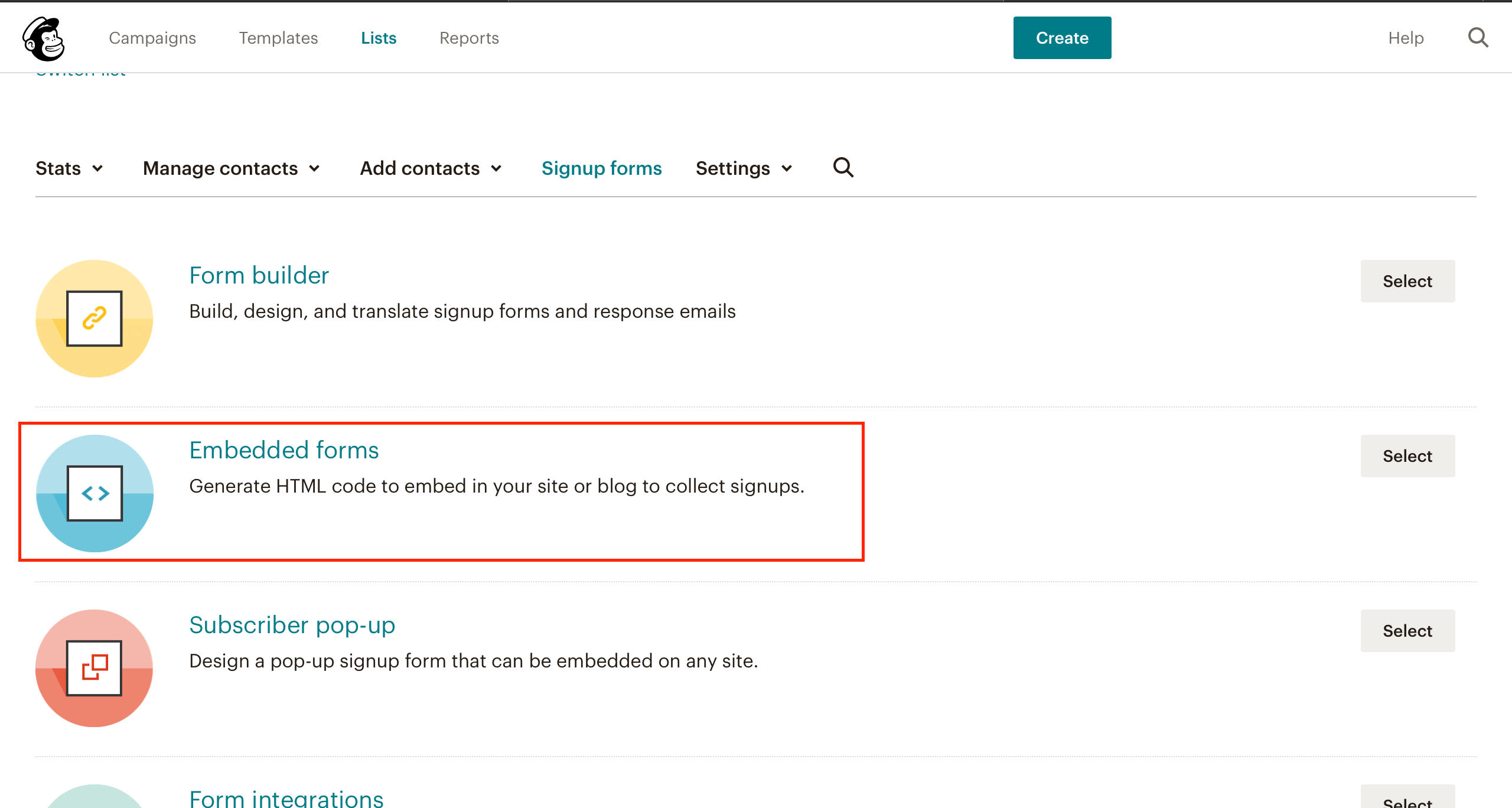Click the top-right global search icon
Image resolution: width=1512 pixels, height=808 pixels.
[x=1478, y=38]
